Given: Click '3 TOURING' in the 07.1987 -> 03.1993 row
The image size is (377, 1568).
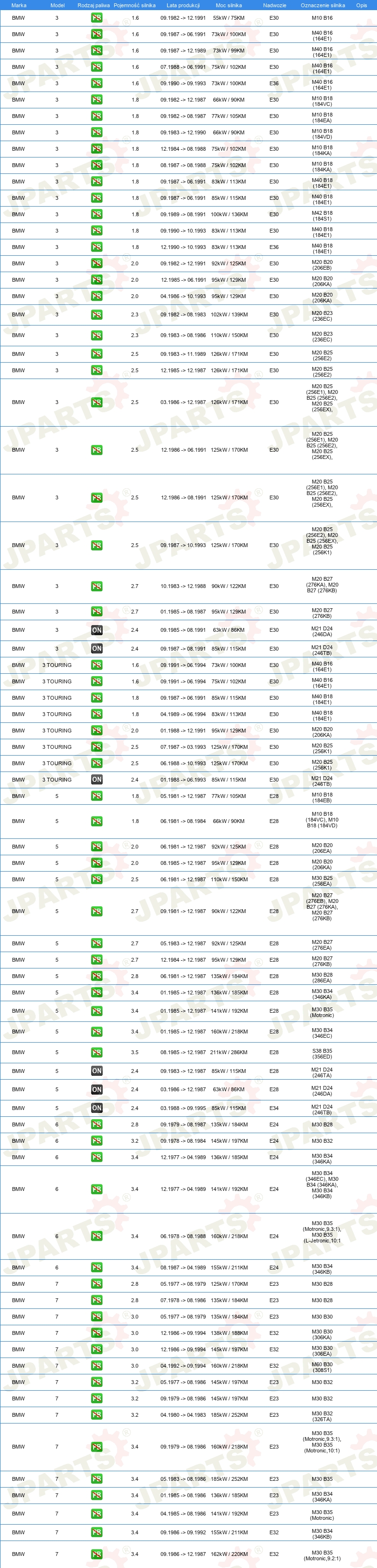Looking at the screenshot, I should pos(57,747).
